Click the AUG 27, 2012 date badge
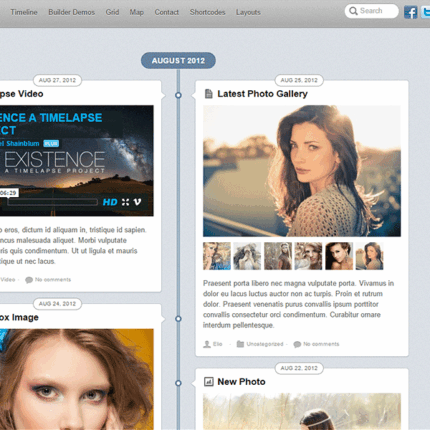 [x=57, y=80]
